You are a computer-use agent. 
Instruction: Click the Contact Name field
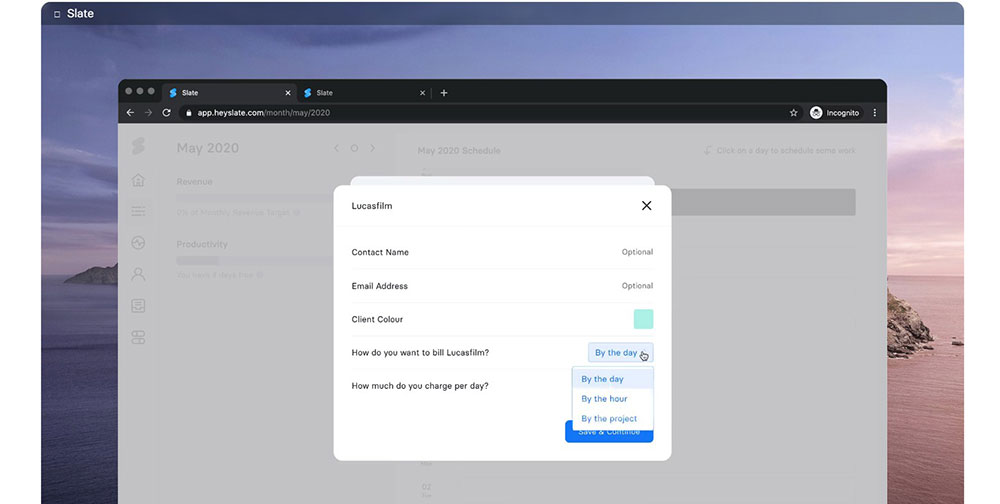pos(502,252)
